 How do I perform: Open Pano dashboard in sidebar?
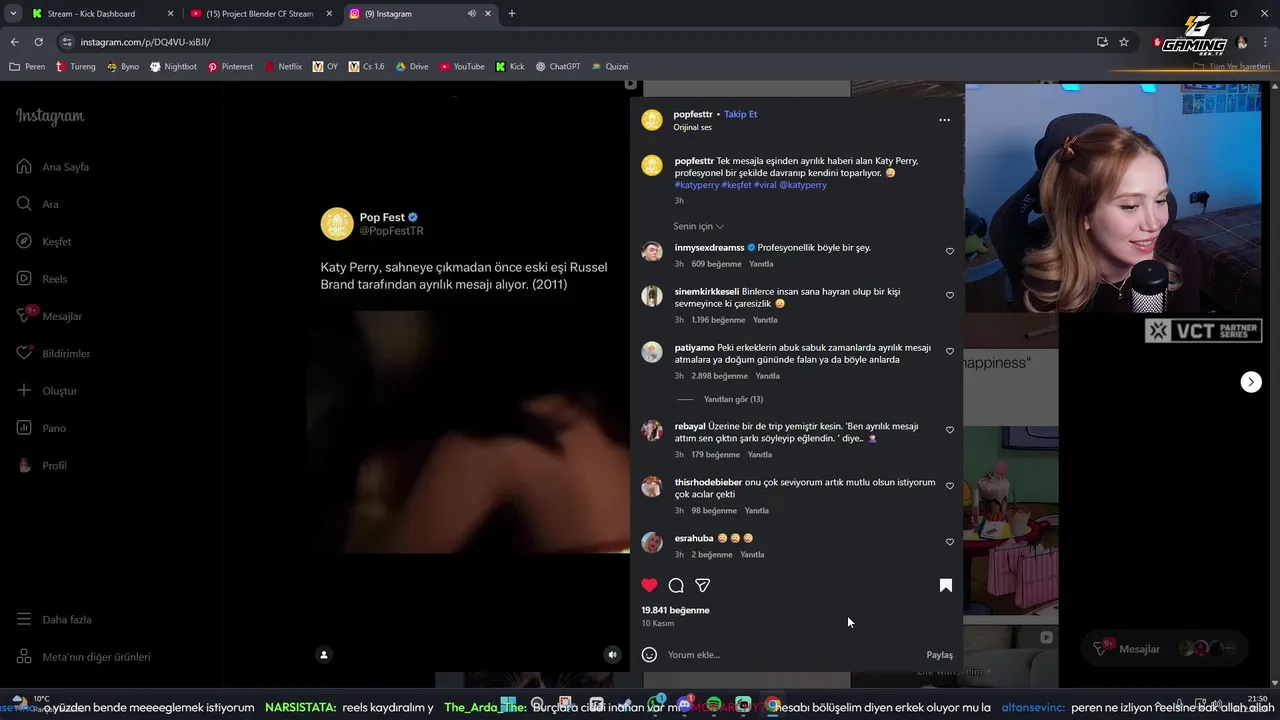tap(41, 428)
